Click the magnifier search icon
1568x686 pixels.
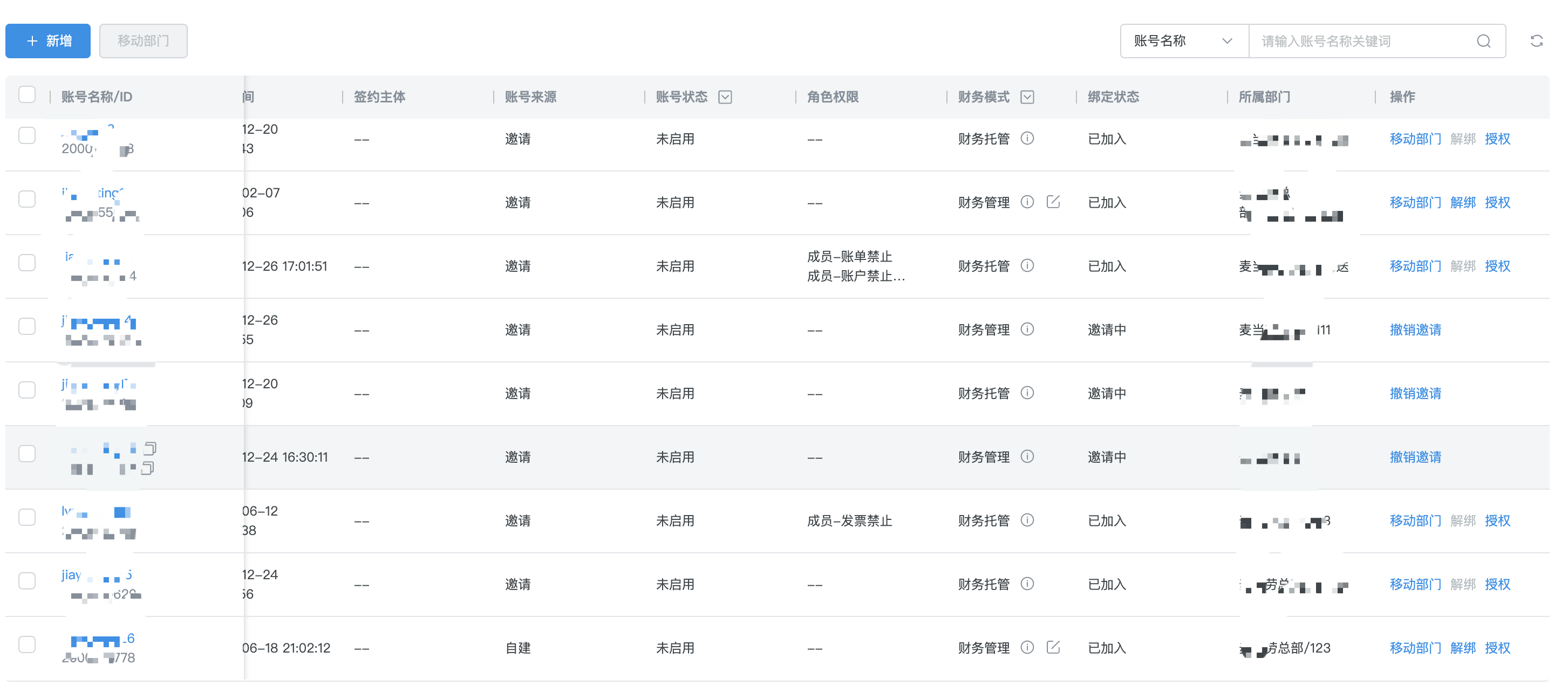tap(1483, 41)
